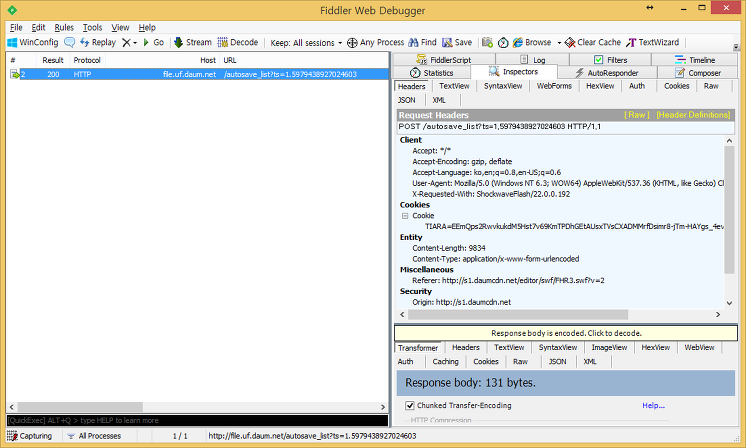Click the Protocol column header
Image resolution: width=746 pixels, height=448 pixels.
pyautogui.click(x=87, y=60)
